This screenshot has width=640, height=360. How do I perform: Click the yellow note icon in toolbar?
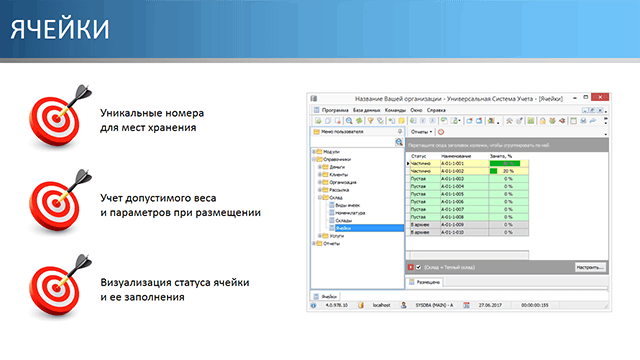402,121
